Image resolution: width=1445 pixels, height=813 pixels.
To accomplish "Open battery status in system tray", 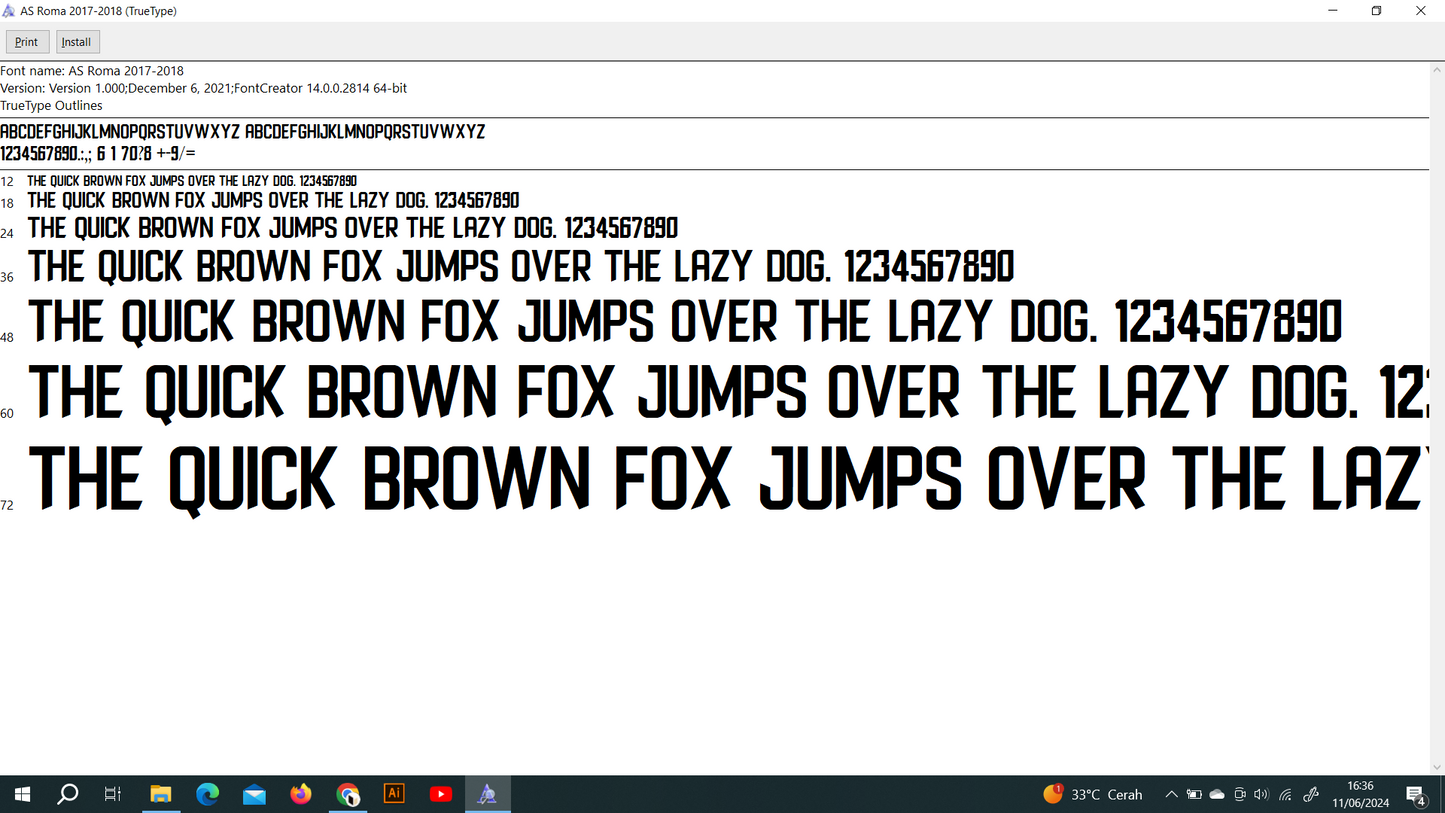I will [x=1194, y=794].
